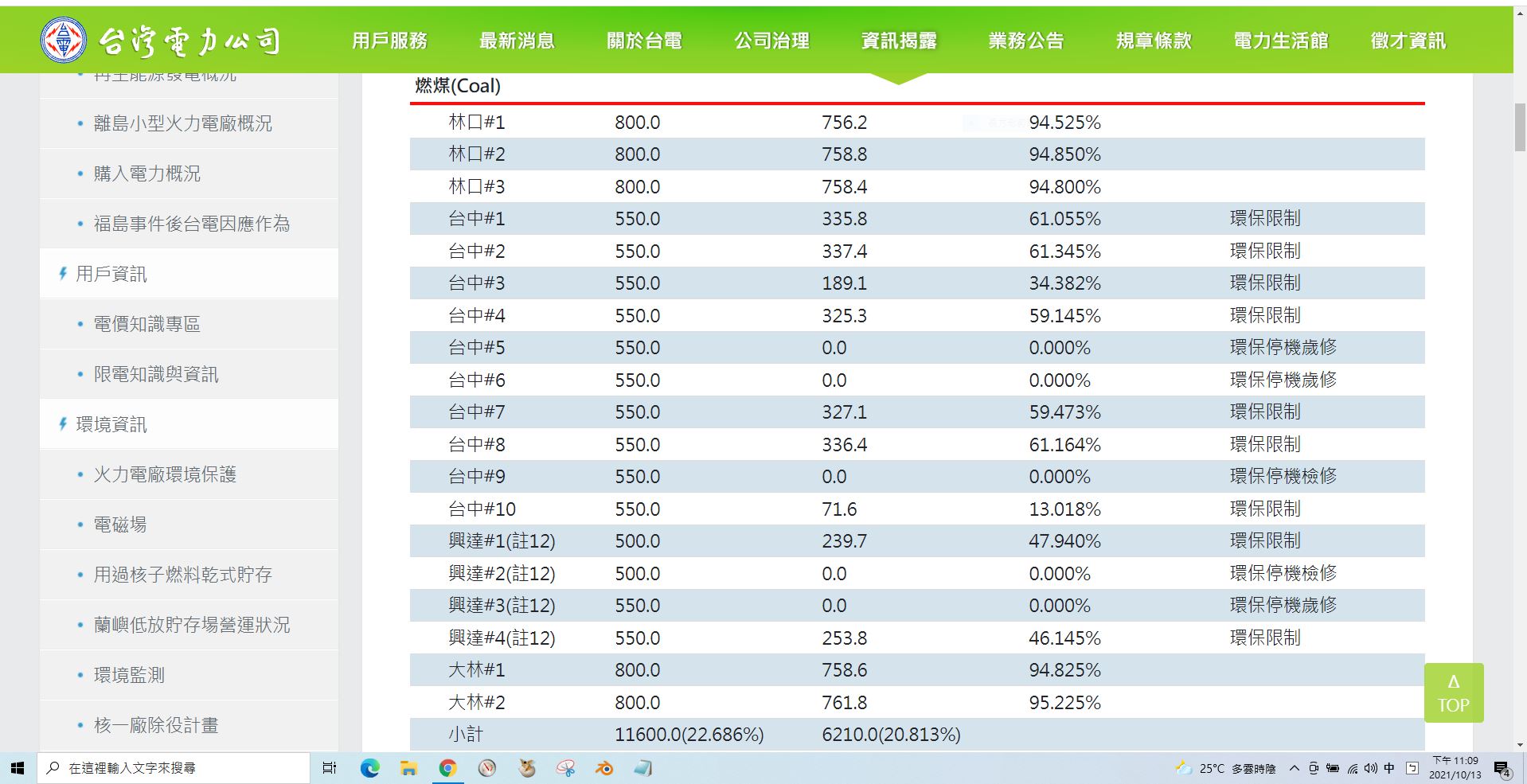Image resolution: width=1527 pixels, height=784 pixels.
Task: Click the page vertical scrollbar thumb
Action: tap(1520, 127)
